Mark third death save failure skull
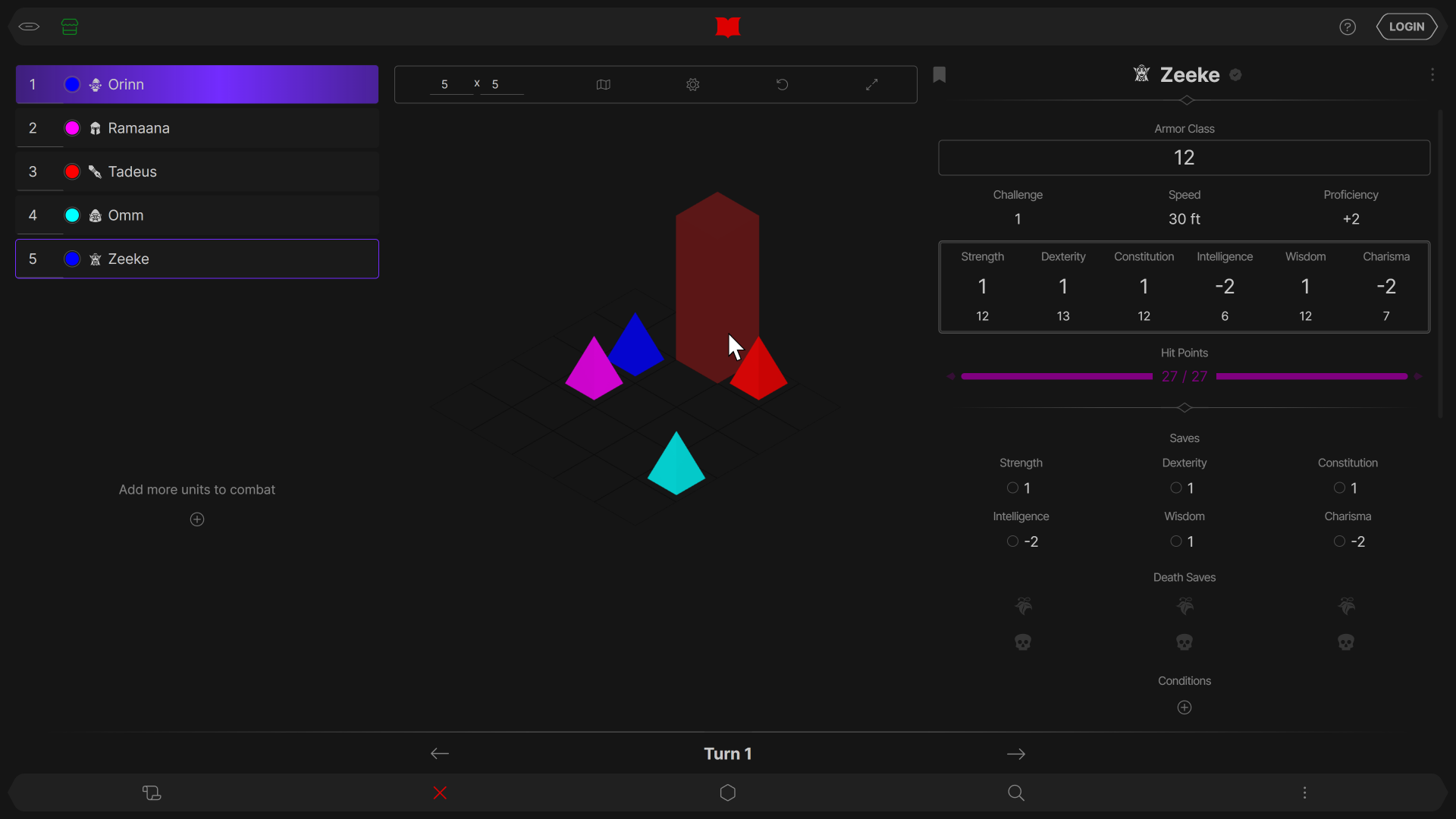Screen dimensions: 1456x819 [x=1346, y=642]
